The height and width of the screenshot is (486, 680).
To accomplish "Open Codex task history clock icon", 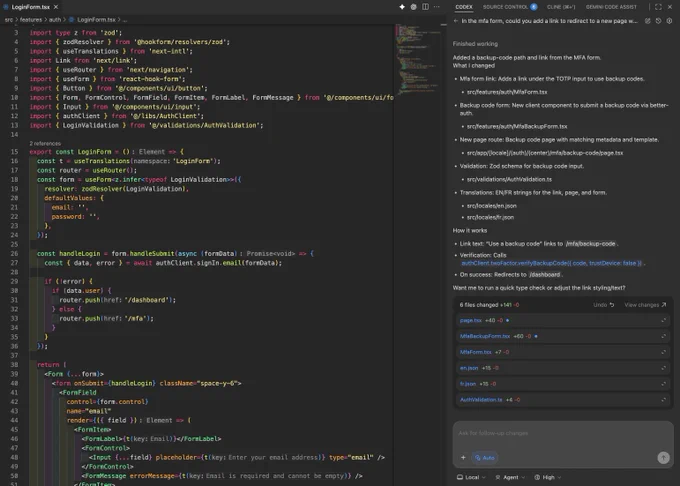I will pos(658,21).
